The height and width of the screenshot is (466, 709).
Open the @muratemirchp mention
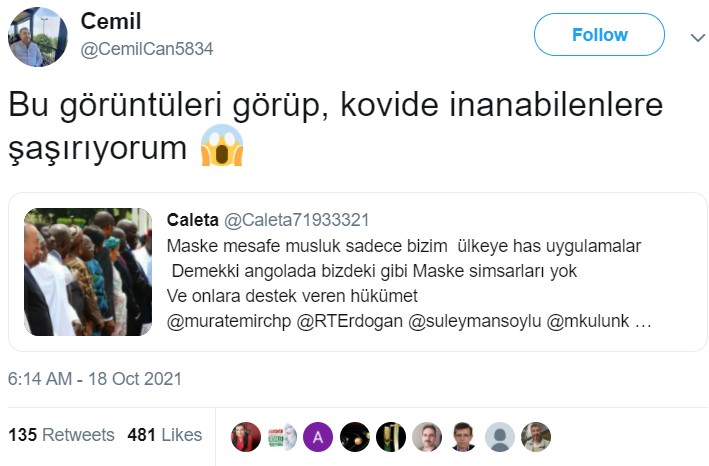pyautogui.click(x=229, y=321)
